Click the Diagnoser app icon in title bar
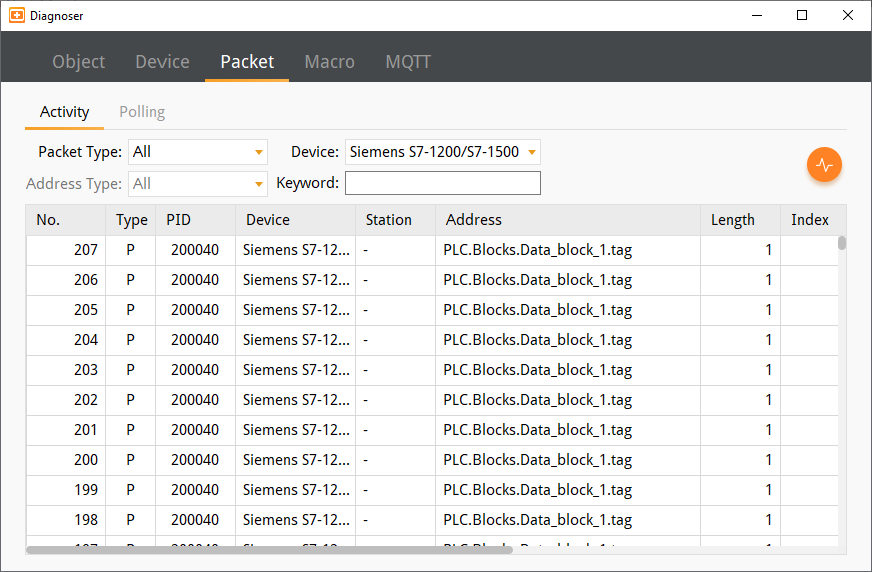Viewport: 872px width, 572px height. (16, 15)
